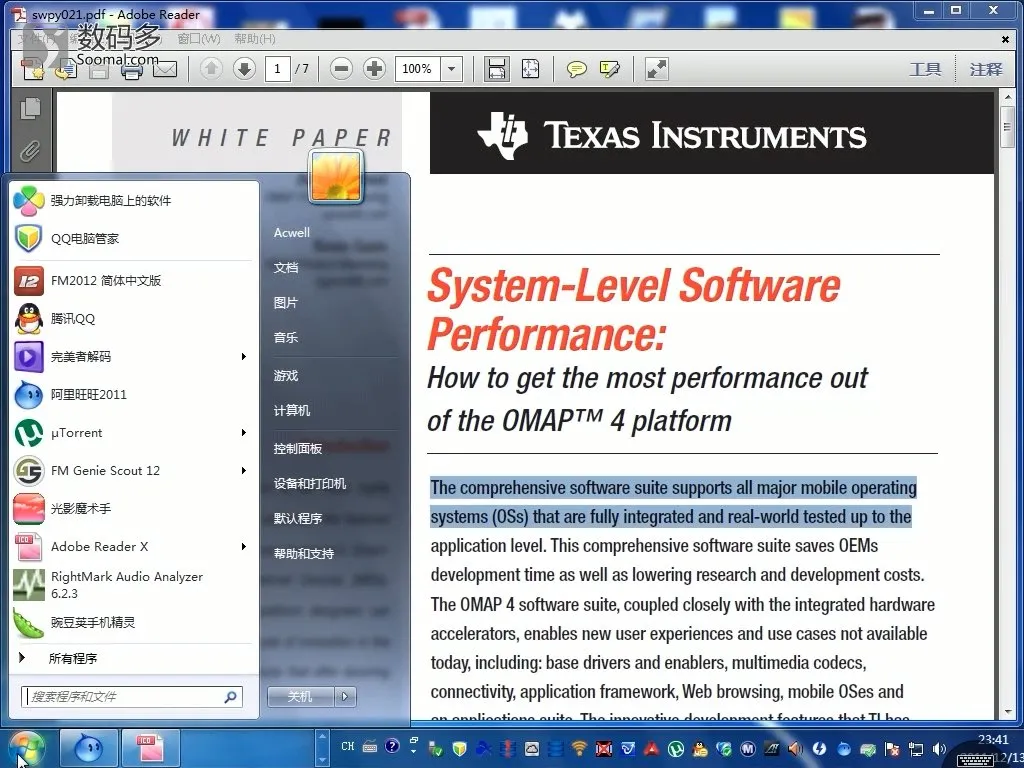
Task: Open the QQ penguin tray icon
Action: click(x=699, y=748)
